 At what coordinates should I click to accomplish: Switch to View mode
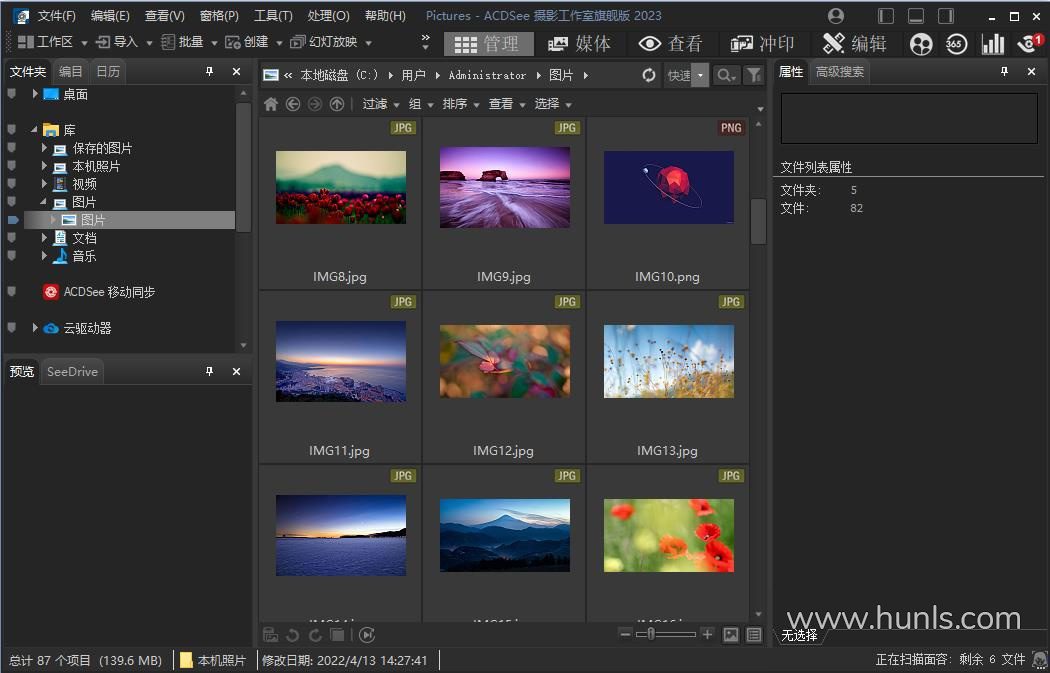(670, 44)
